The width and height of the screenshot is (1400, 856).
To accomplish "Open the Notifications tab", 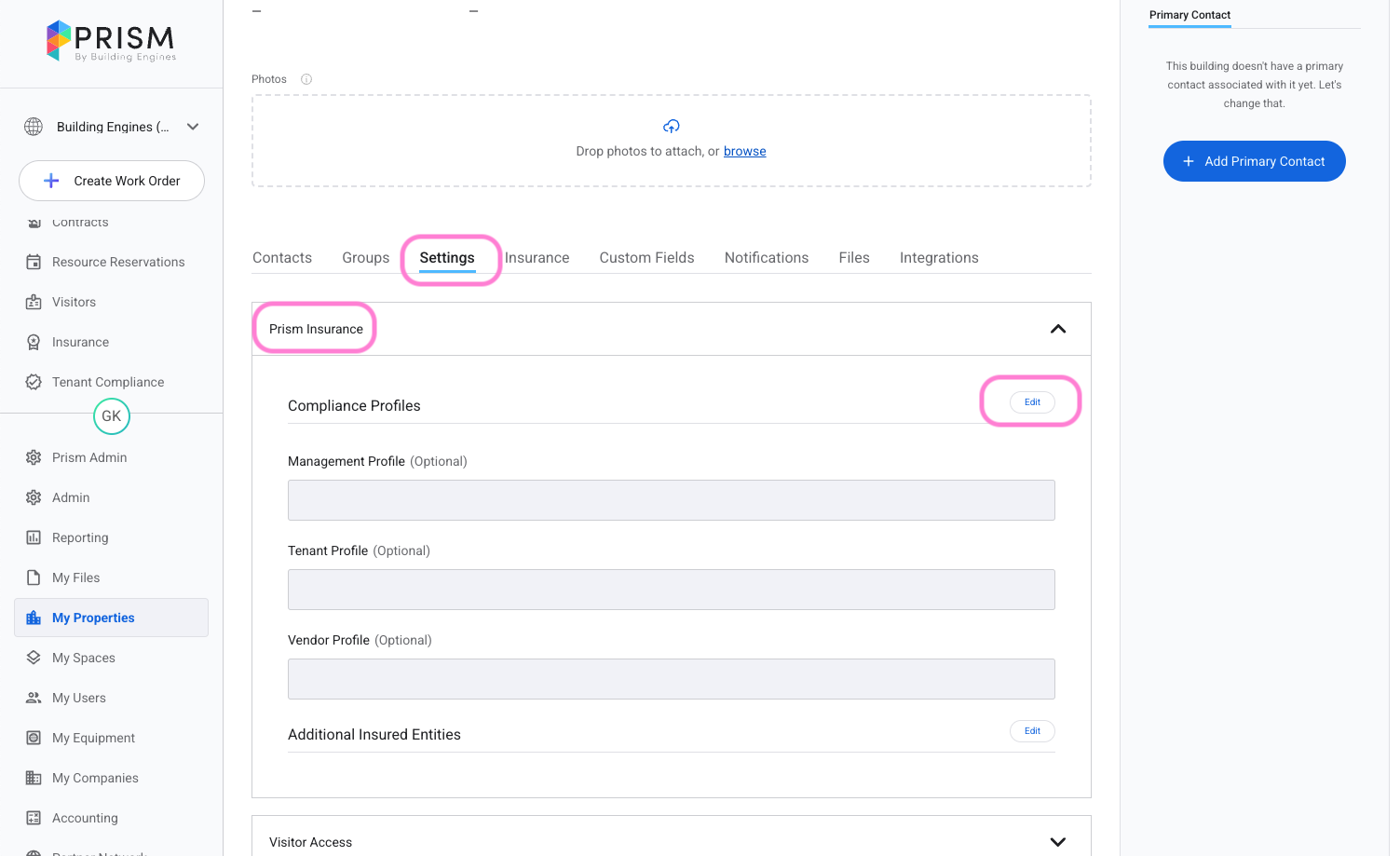I will tap(766, 258).
